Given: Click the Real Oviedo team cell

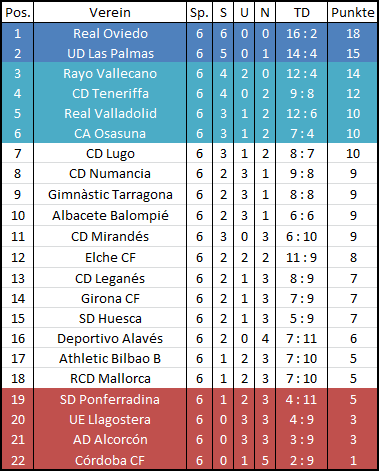Looking at the screenshot, I should tap(110, 33).
